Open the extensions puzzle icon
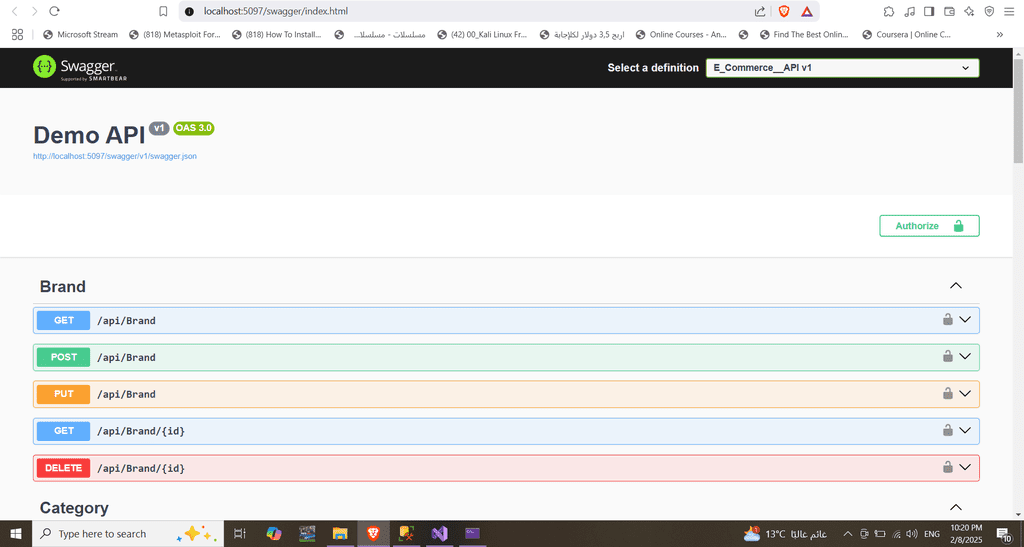Screen dimensions: 1024x547 click(x=889, y=11)
